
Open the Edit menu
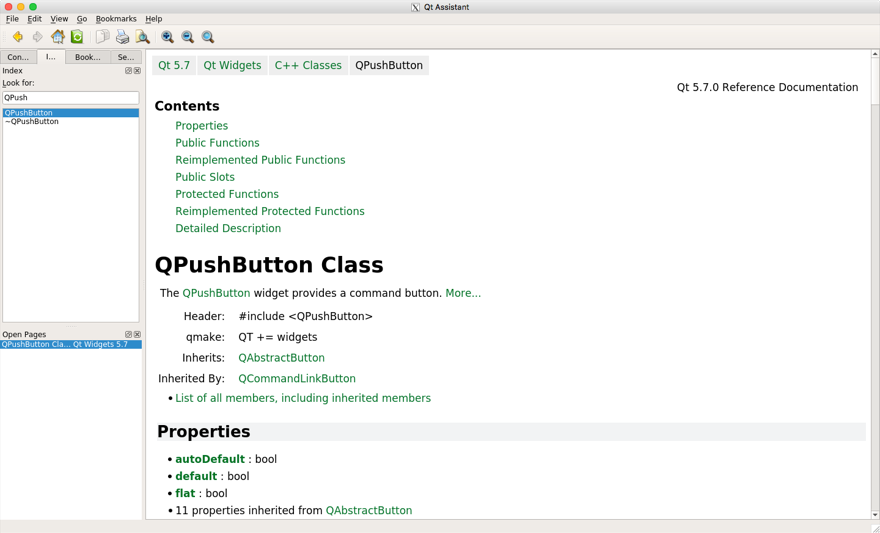35,19
